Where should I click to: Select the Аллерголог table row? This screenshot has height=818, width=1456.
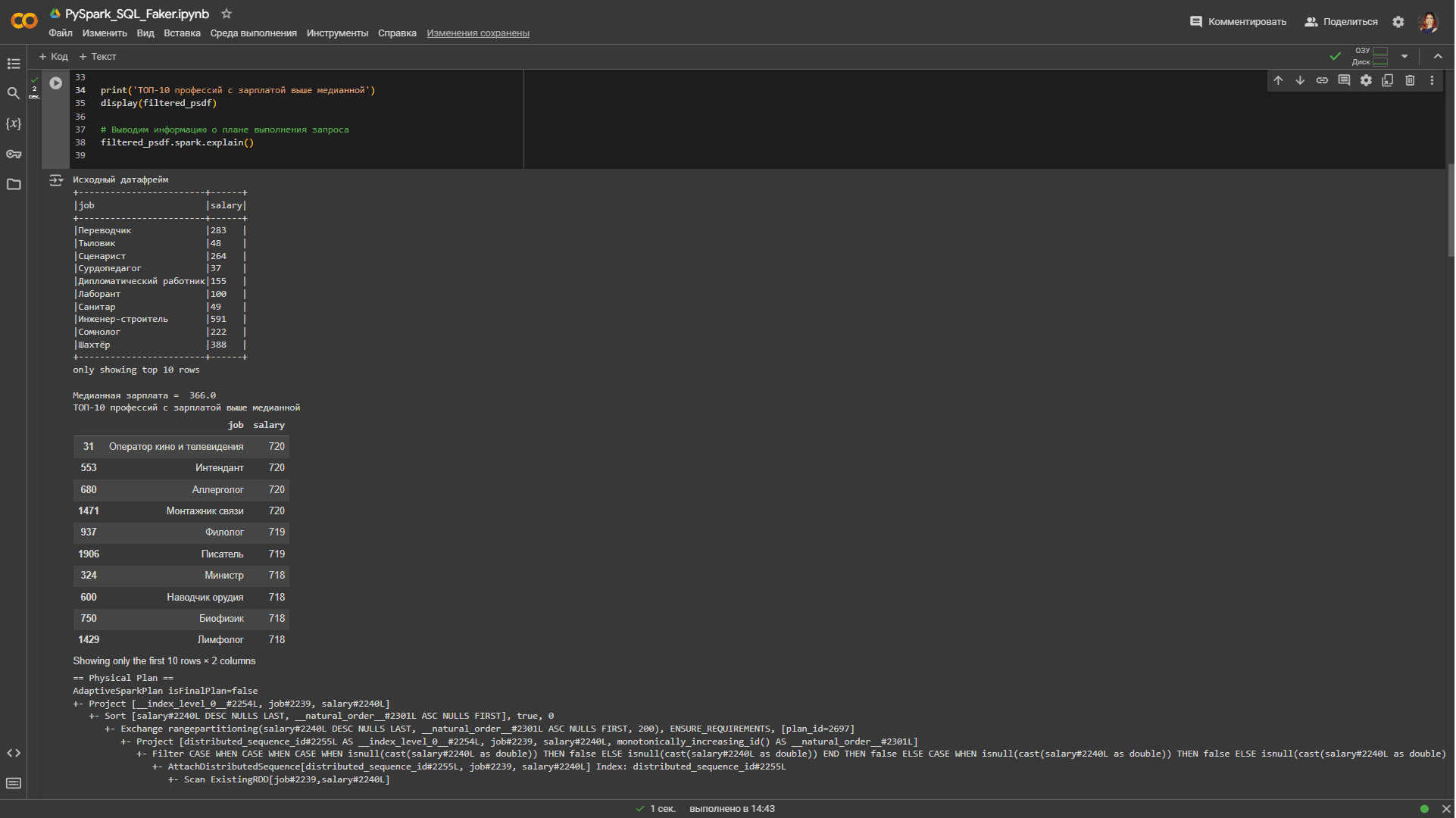coord(181,490)
